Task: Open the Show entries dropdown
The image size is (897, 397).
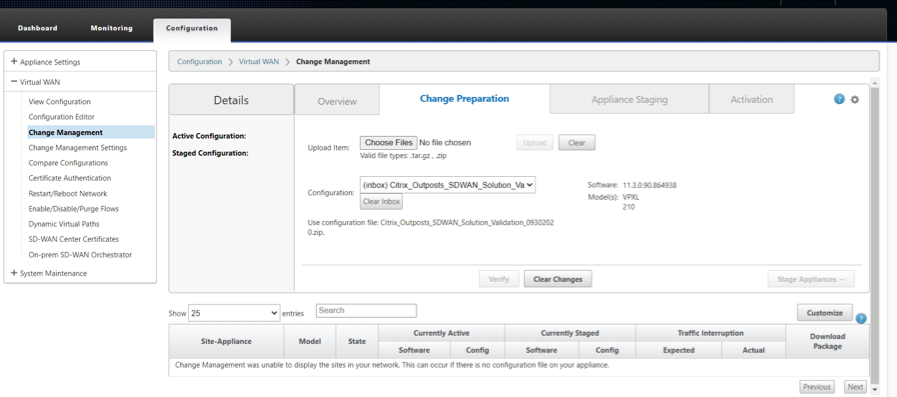Action: 234,313
